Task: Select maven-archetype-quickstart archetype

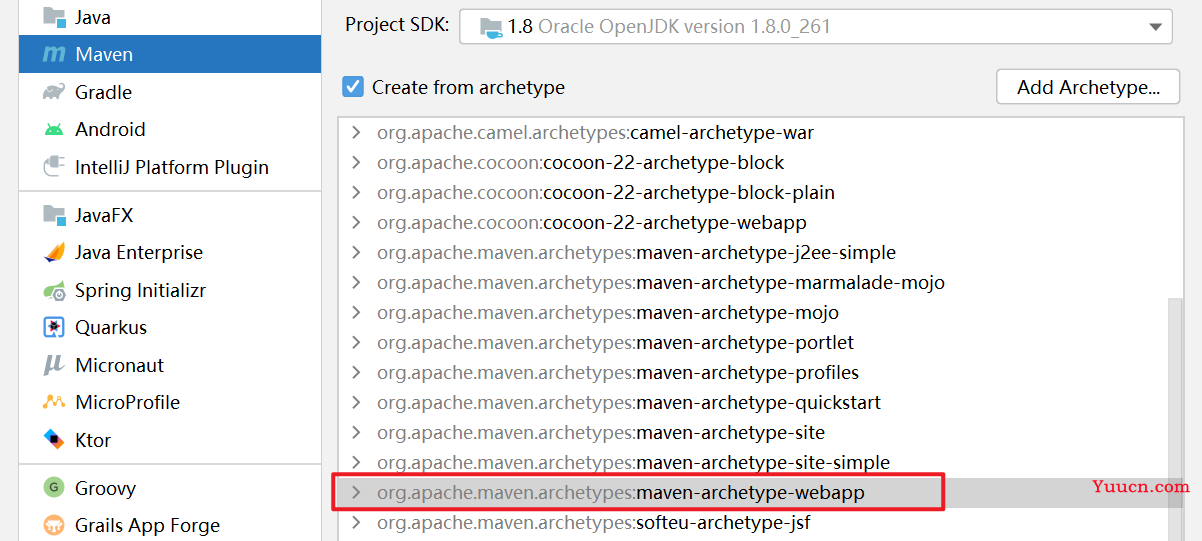Action: 629,402
